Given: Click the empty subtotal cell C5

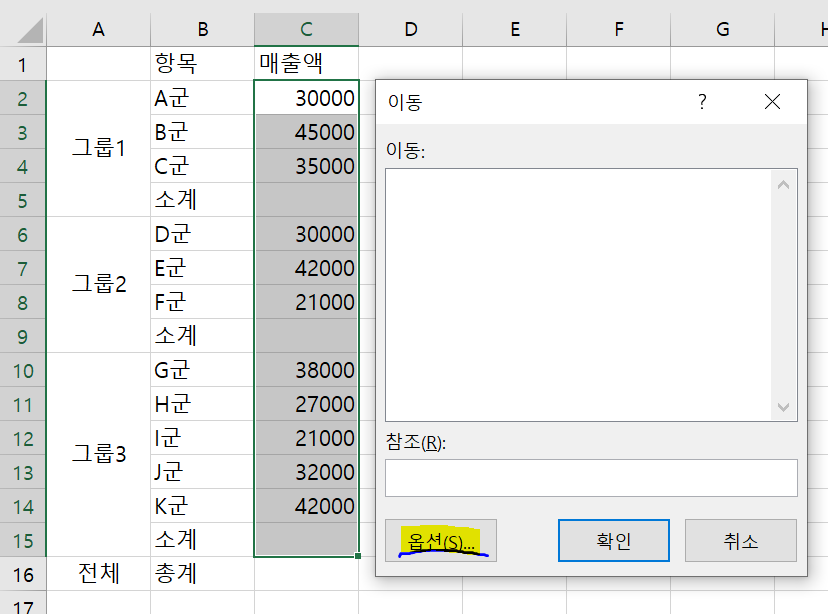Looking at the screenshot, I should click(306, 200).
